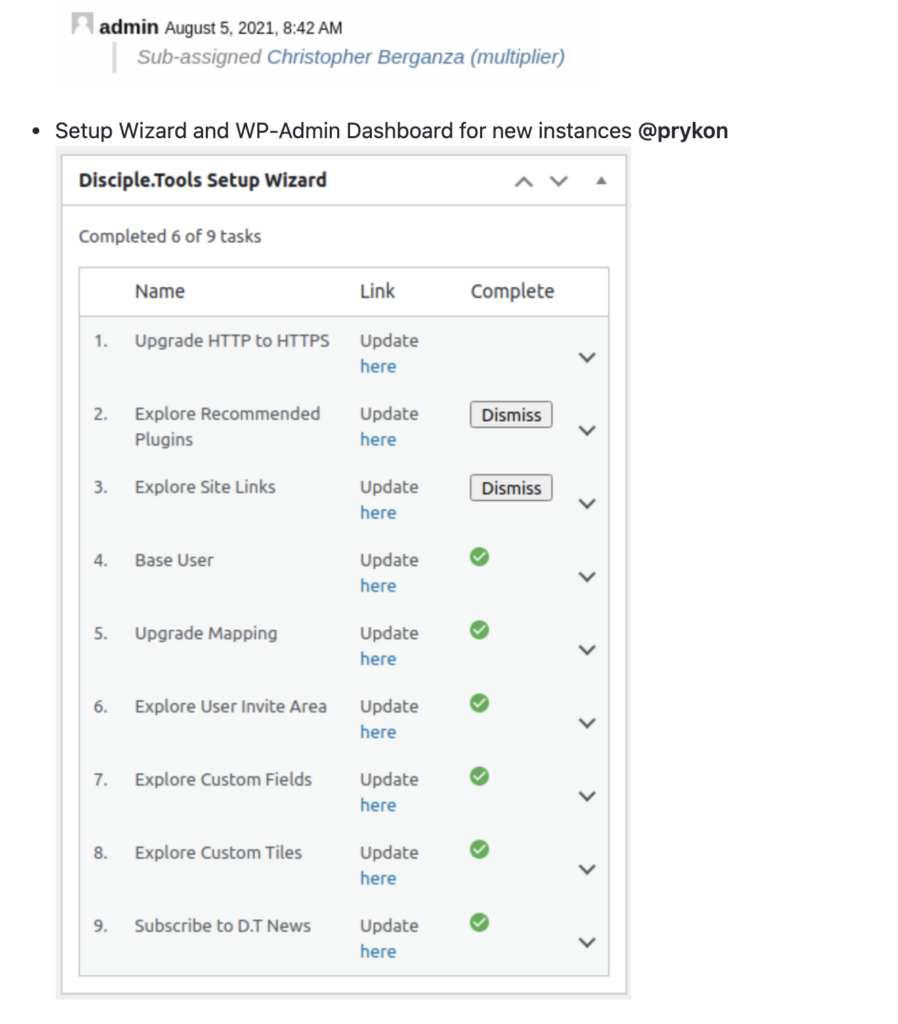Open Christopher Berganza (multiplier) link
Screen dimensions: 898x1024
click(415, 57)
